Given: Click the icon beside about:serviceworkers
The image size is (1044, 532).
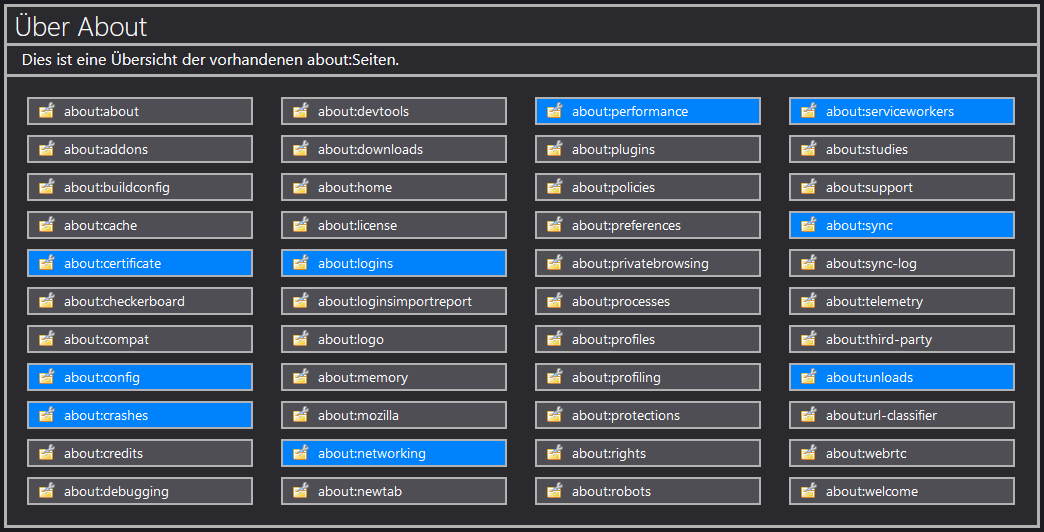Looking at the screenshot, I should point(808,111).
